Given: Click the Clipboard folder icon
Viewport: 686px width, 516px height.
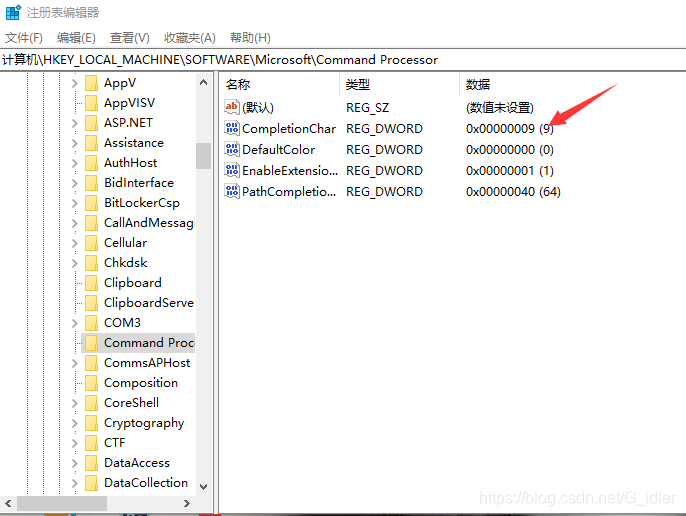Looking at the screenshot, I should [91, 283].
